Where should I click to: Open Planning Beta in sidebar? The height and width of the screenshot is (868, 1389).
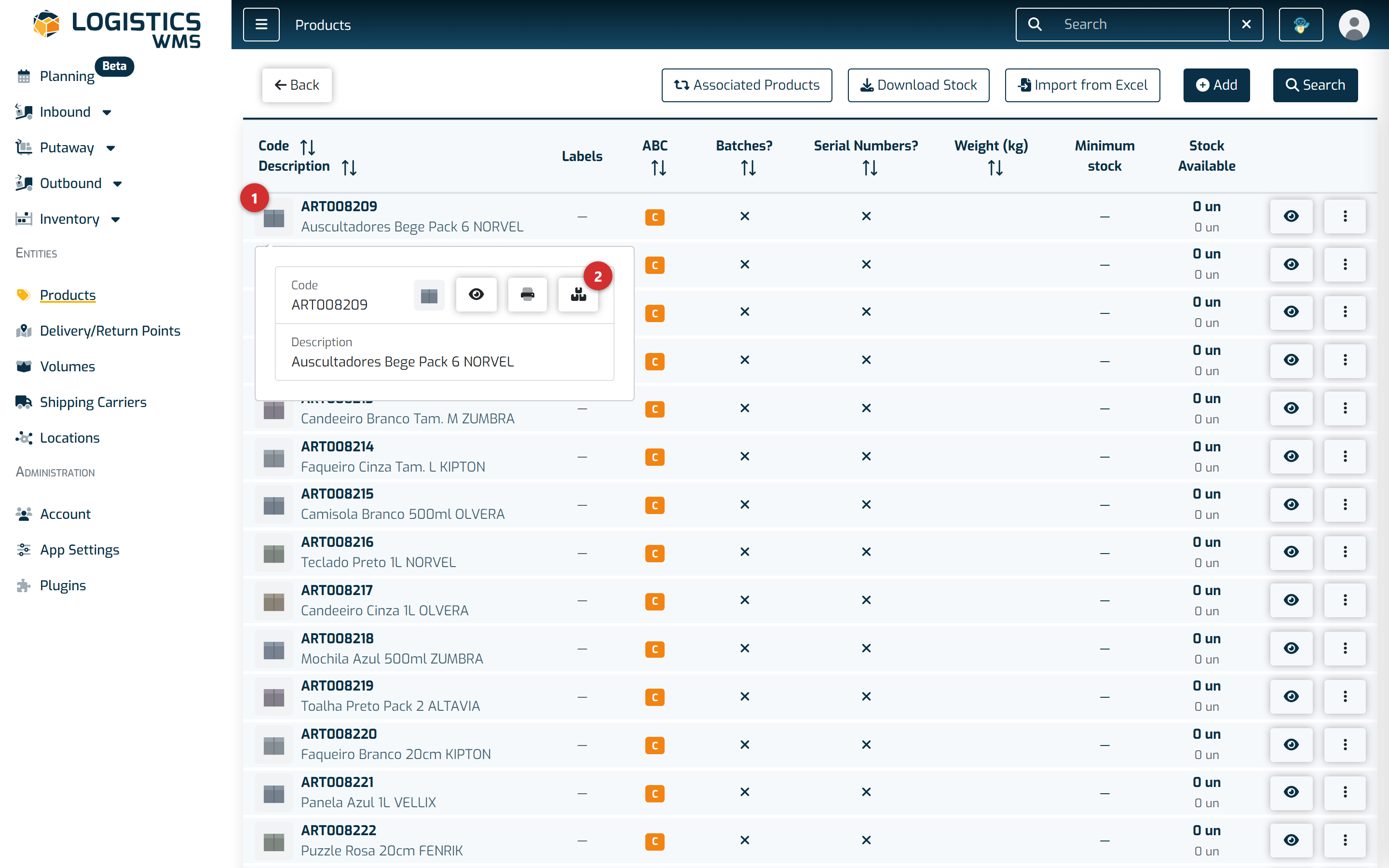[67, 76]
